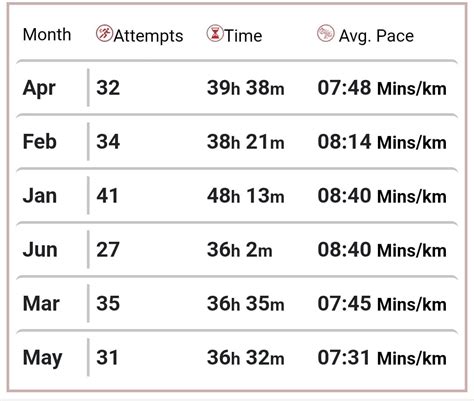Click the 35 attempts value for Mar

pos(108,304)
